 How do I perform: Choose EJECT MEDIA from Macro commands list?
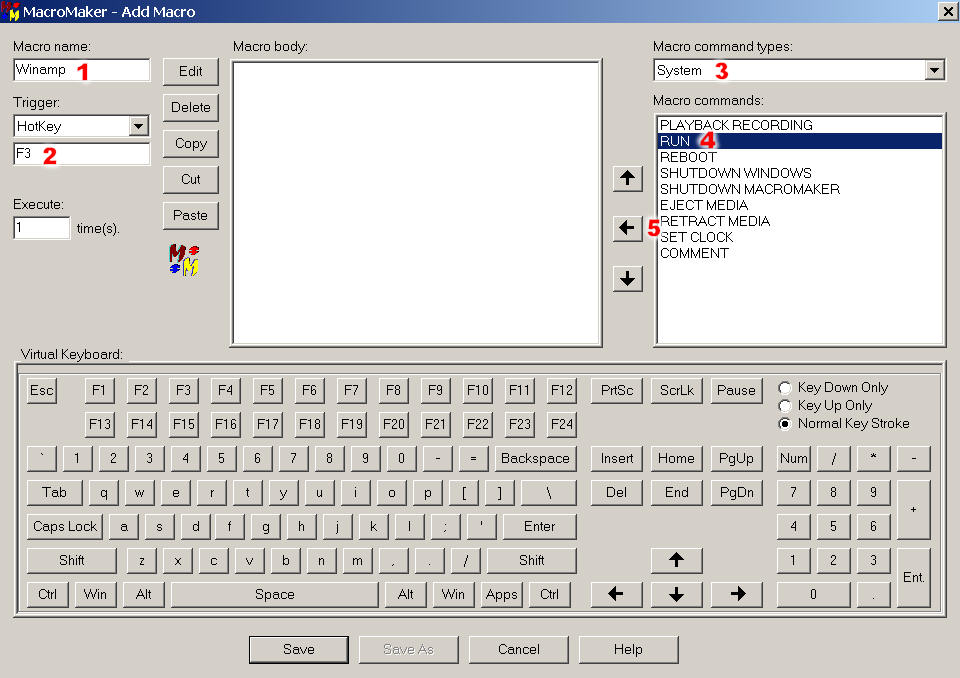pos(703,205)
